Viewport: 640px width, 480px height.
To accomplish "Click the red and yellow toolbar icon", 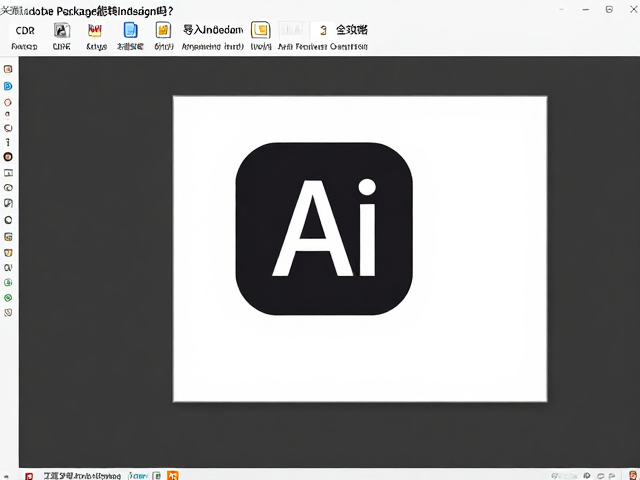I will (95, 30).
